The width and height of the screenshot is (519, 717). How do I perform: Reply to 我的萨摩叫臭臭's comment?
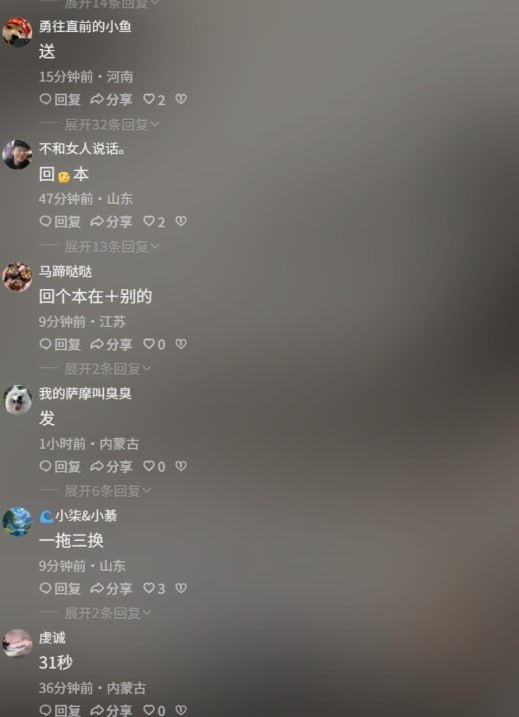pyautogui.click(x=60, y=466)
